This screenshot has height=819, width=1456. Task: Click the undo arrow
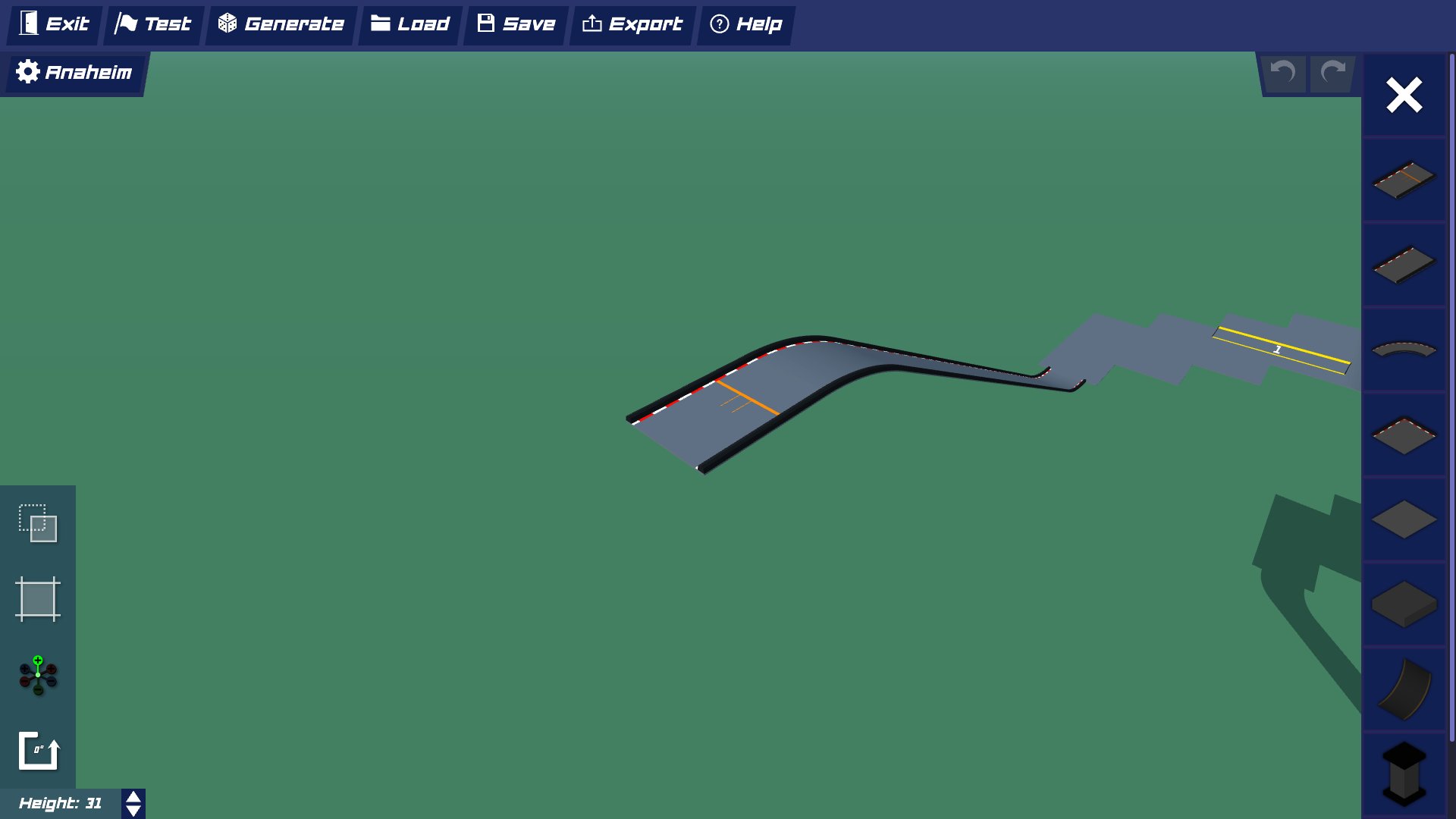[x=1282, y=73]
